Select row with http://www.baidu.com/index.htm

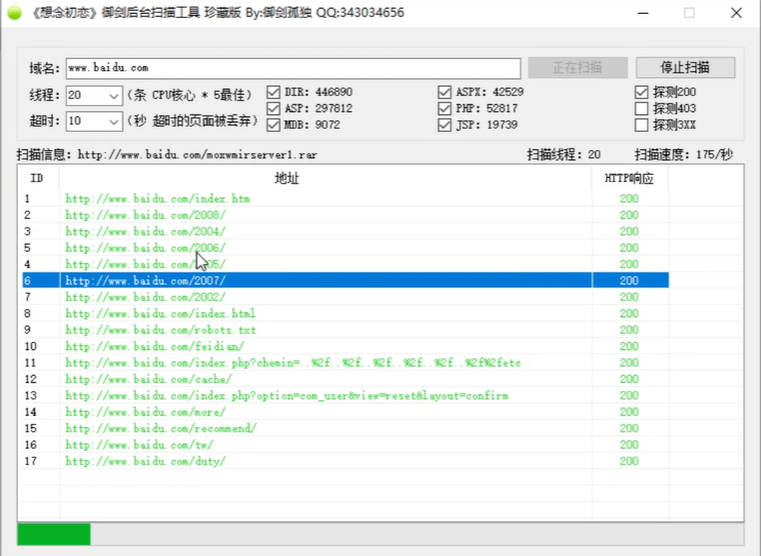[x=346, y=198]
